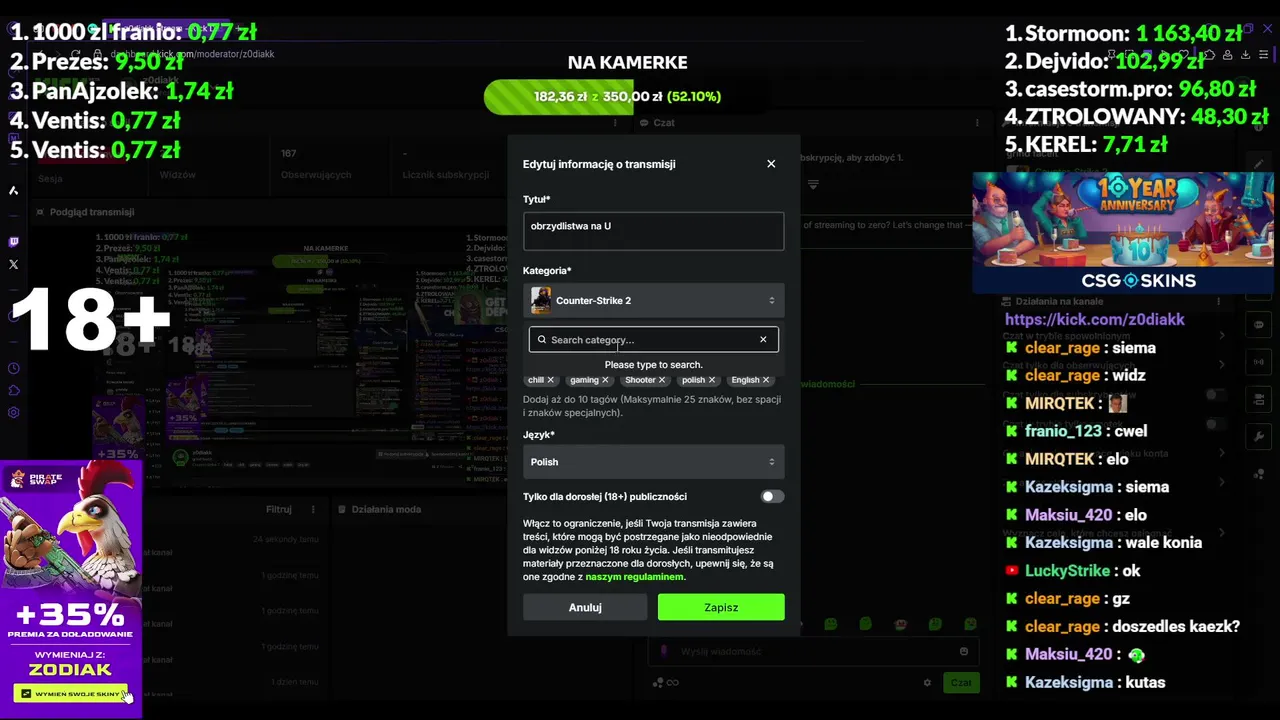1280x720 pixels.
Task: Remove the Shooter tag
Action: coord(662,380)
